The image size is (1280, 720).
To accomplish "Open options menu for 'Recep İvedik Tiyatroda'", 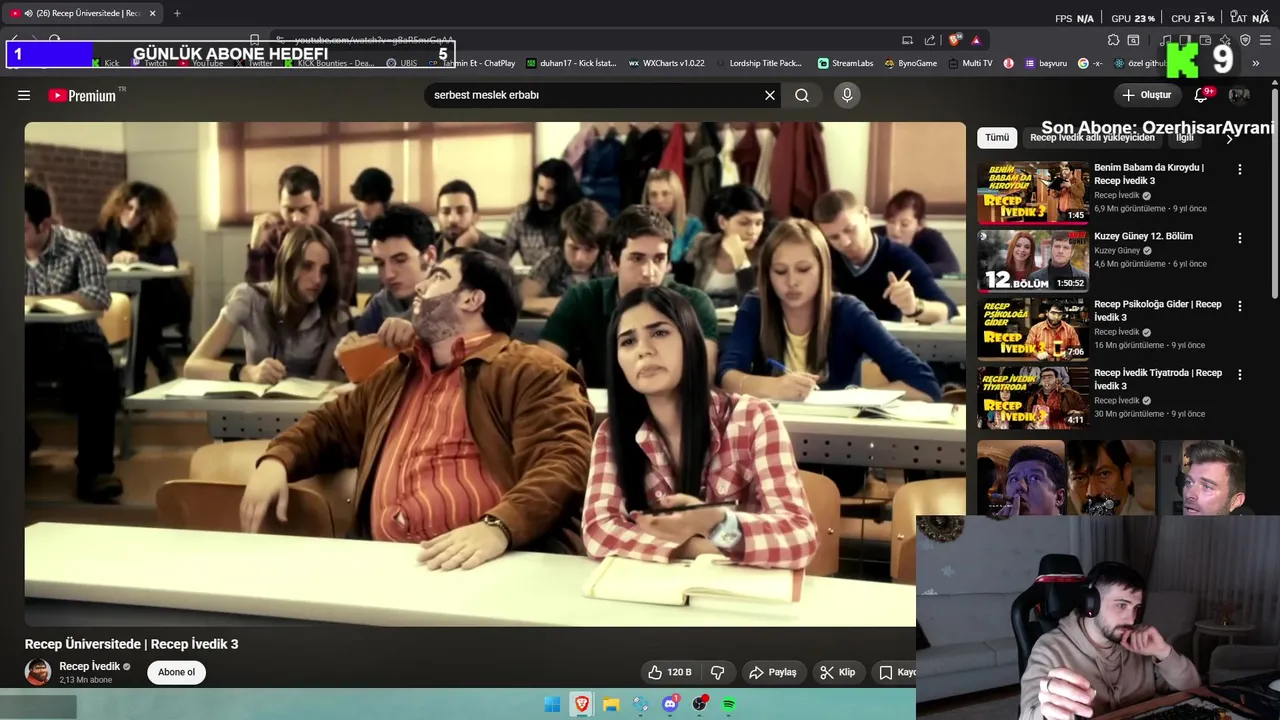I will click(1239, 375).
